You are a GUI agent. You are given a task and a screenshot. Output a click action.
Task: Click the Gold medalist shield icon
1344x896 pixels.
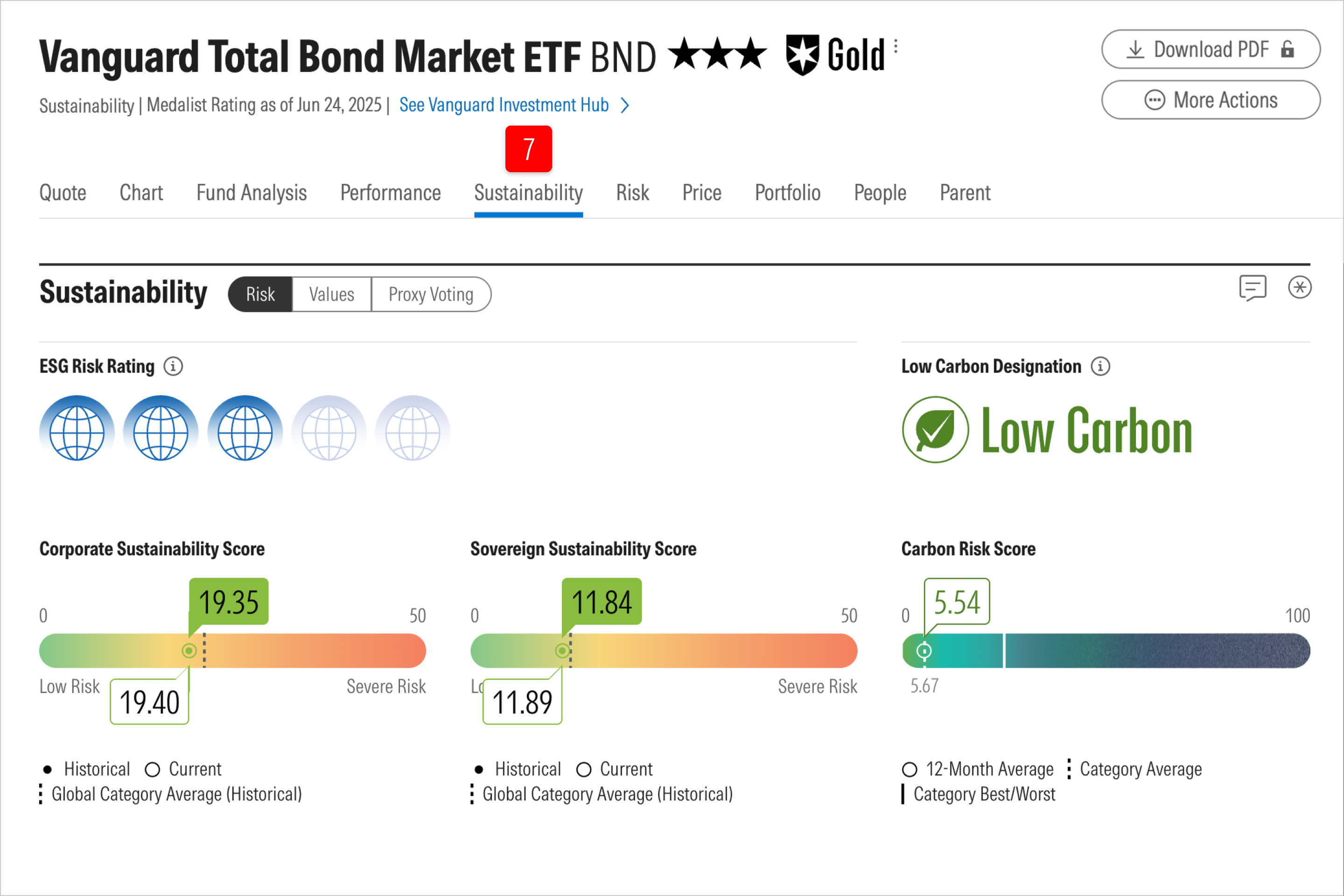click(x=802, y=55)
